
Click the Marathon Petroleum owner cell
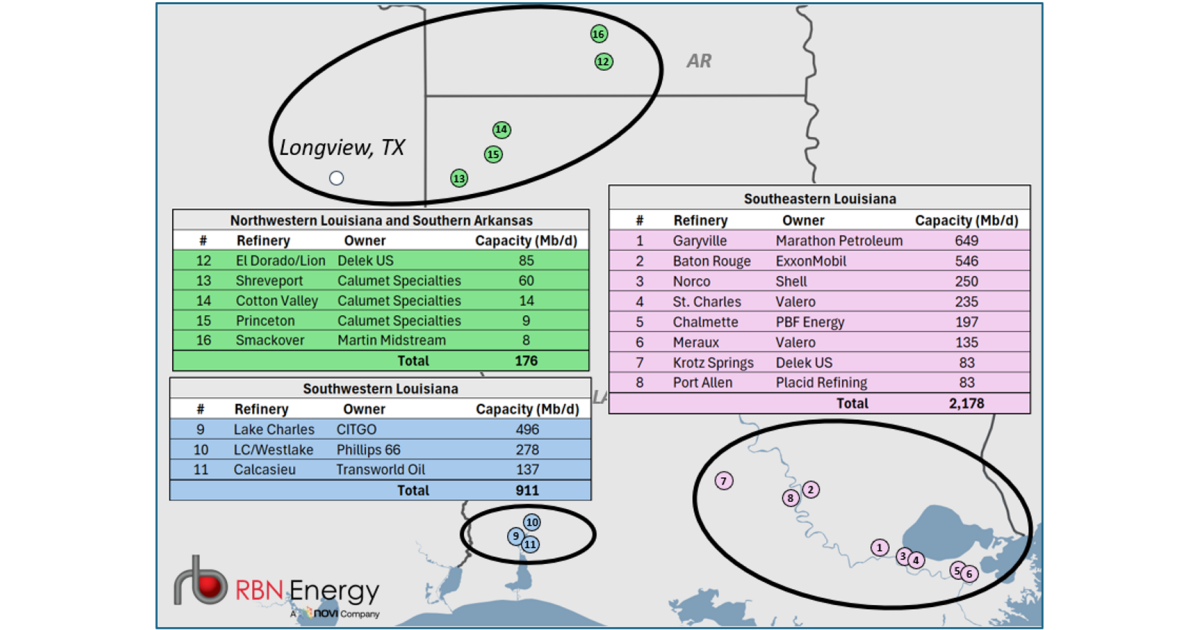839,240
